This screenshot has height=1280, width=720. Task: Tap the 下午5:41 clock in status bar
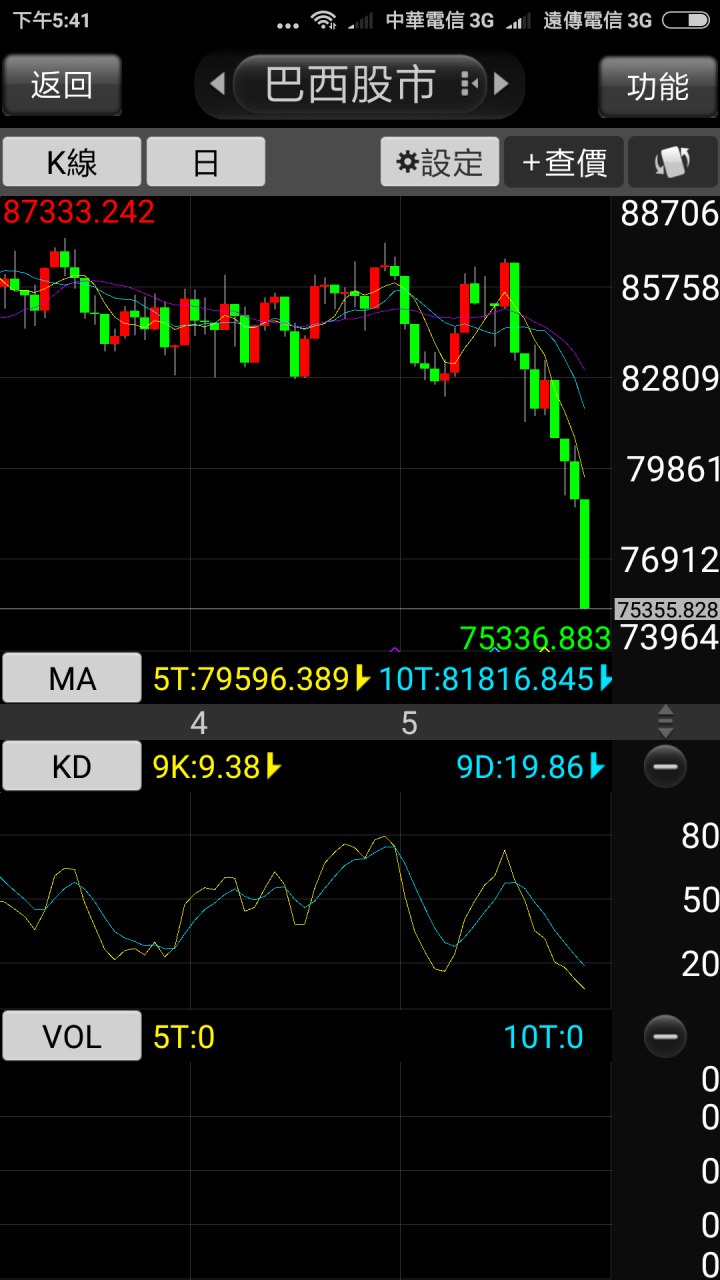pyautogui.click(x=50, y=20)
